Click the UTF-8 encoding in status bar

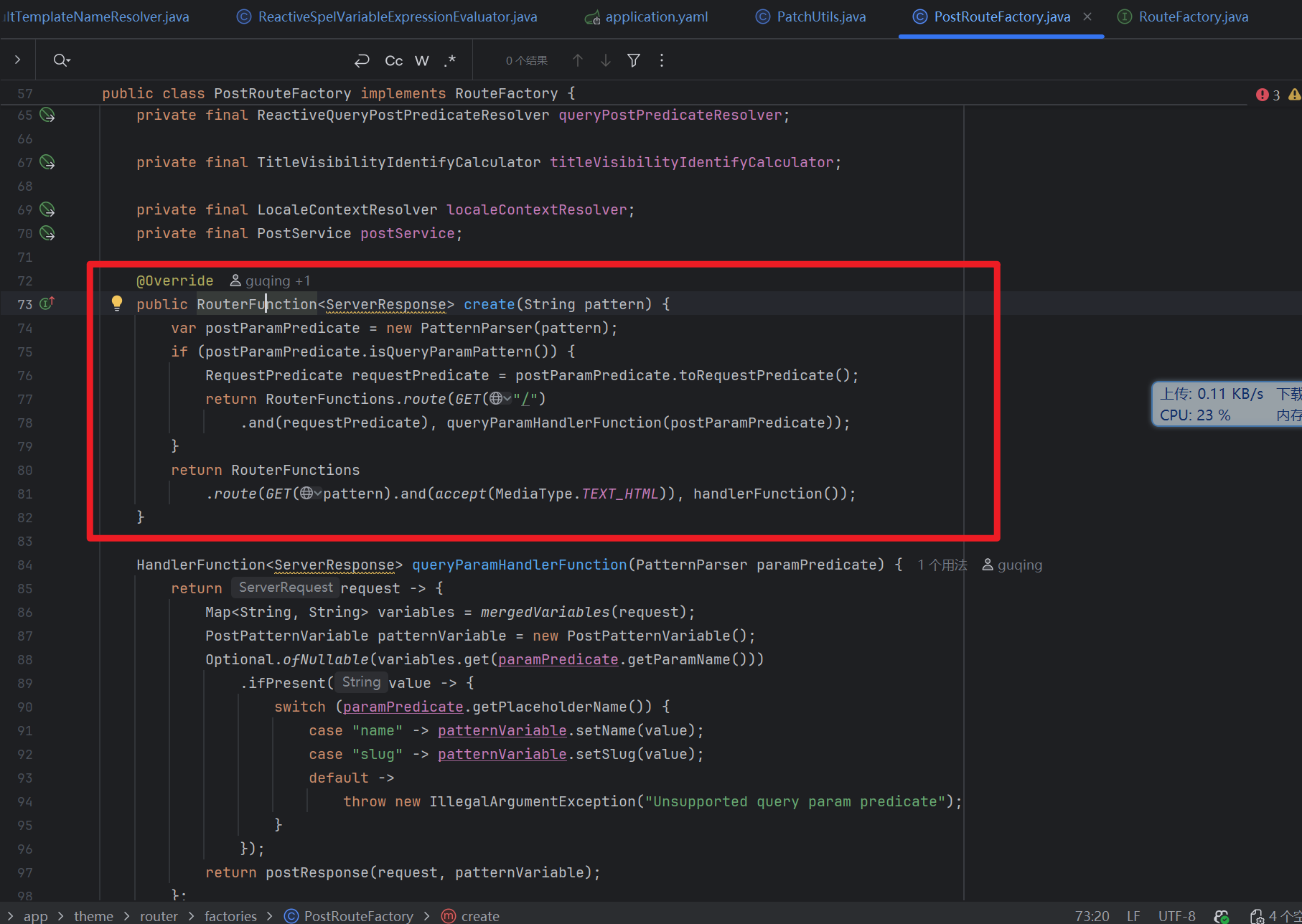pyautogui.click(x=1176, y=916)
